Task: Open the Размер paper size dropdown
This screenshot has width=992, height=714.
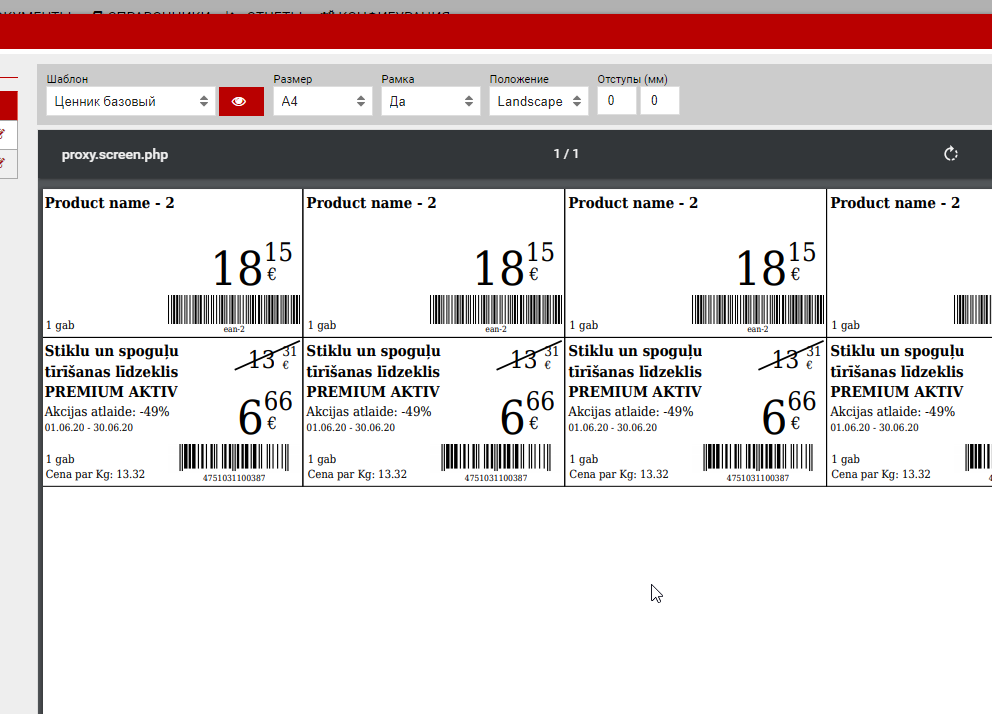Action: 323,101
